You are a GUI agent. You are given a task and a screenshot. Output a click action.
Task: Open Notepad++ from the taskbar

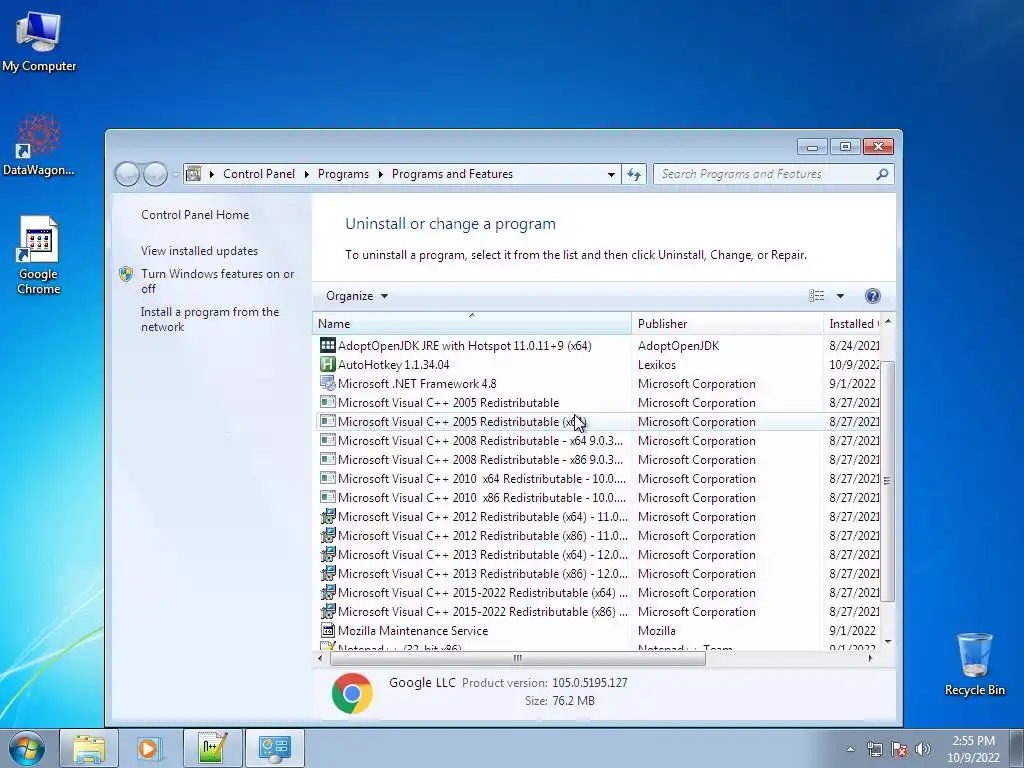[x=213, y=748]
